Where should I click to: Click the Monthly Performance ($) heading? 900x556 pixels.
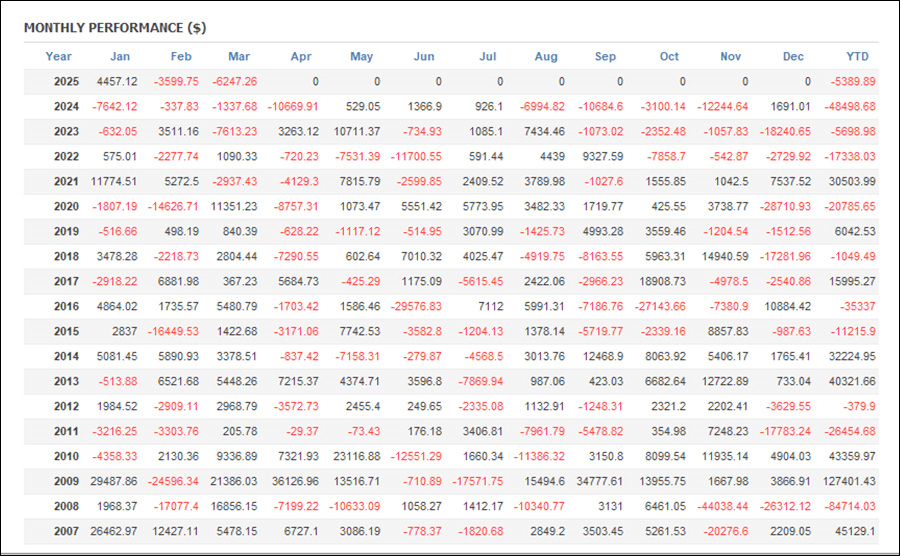[115, 28]
